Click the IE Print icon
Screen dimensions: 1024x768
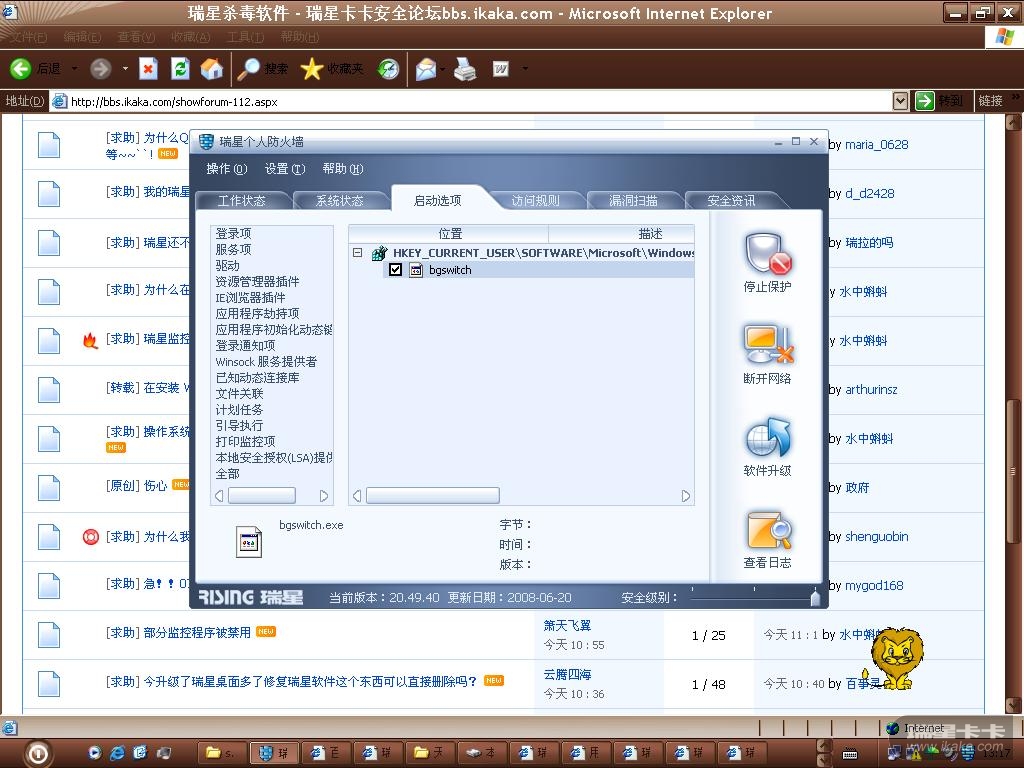pyautogui.click(x=465, y=69)
